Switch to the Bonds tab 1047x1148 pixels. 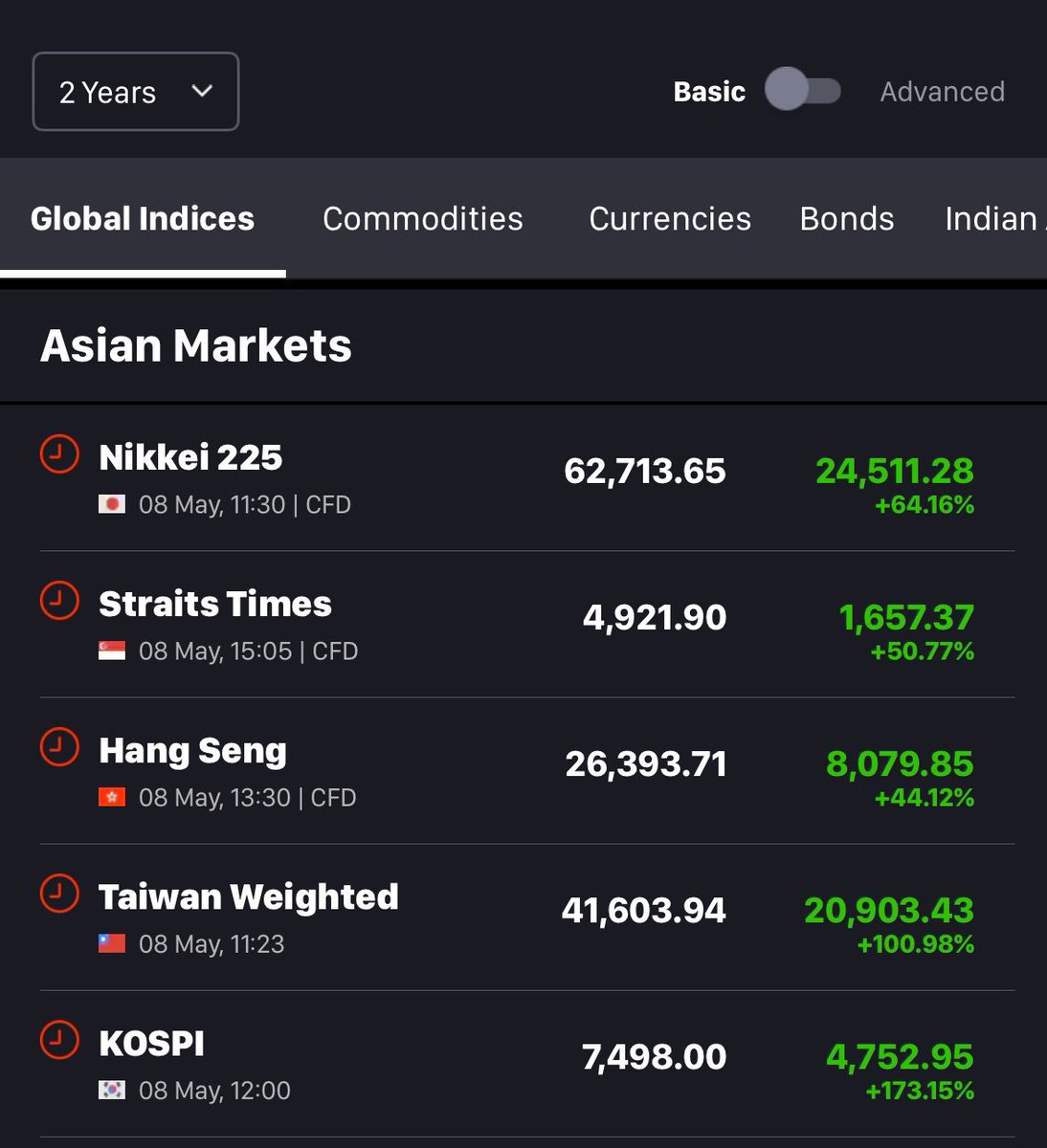847,218
